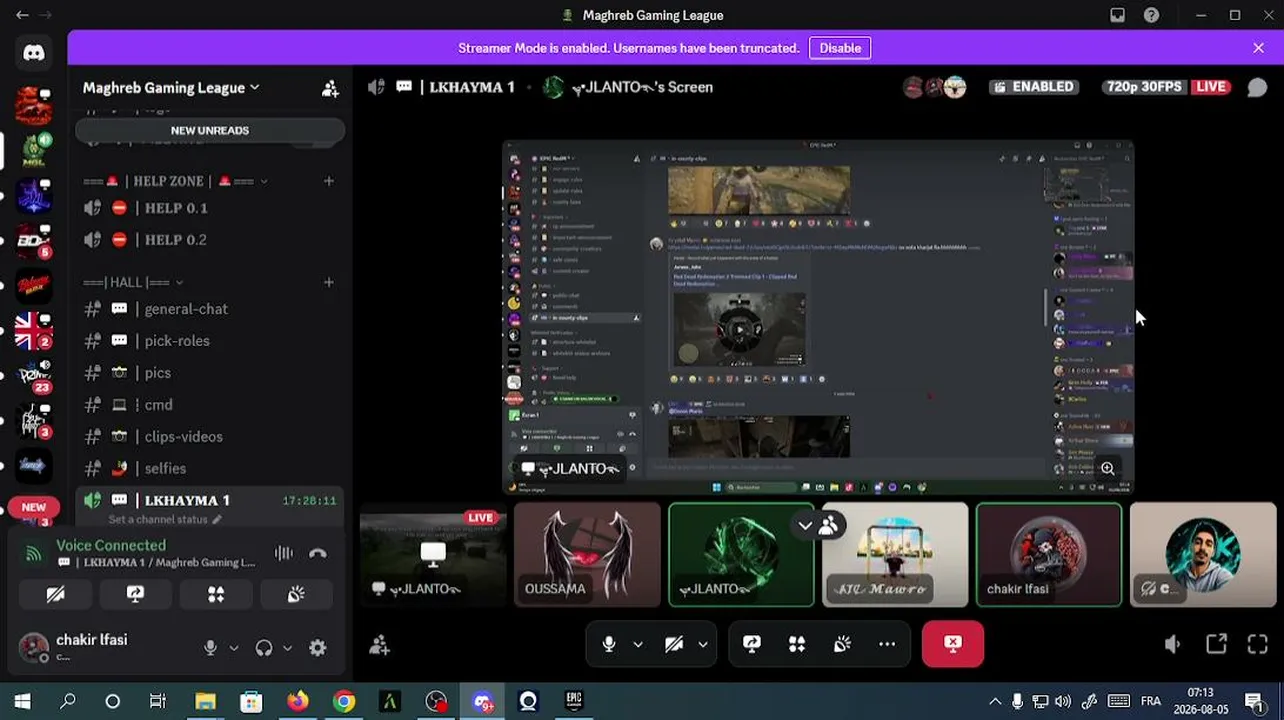
Task: Open the cmd channel
Action: [x=211, y=405]
